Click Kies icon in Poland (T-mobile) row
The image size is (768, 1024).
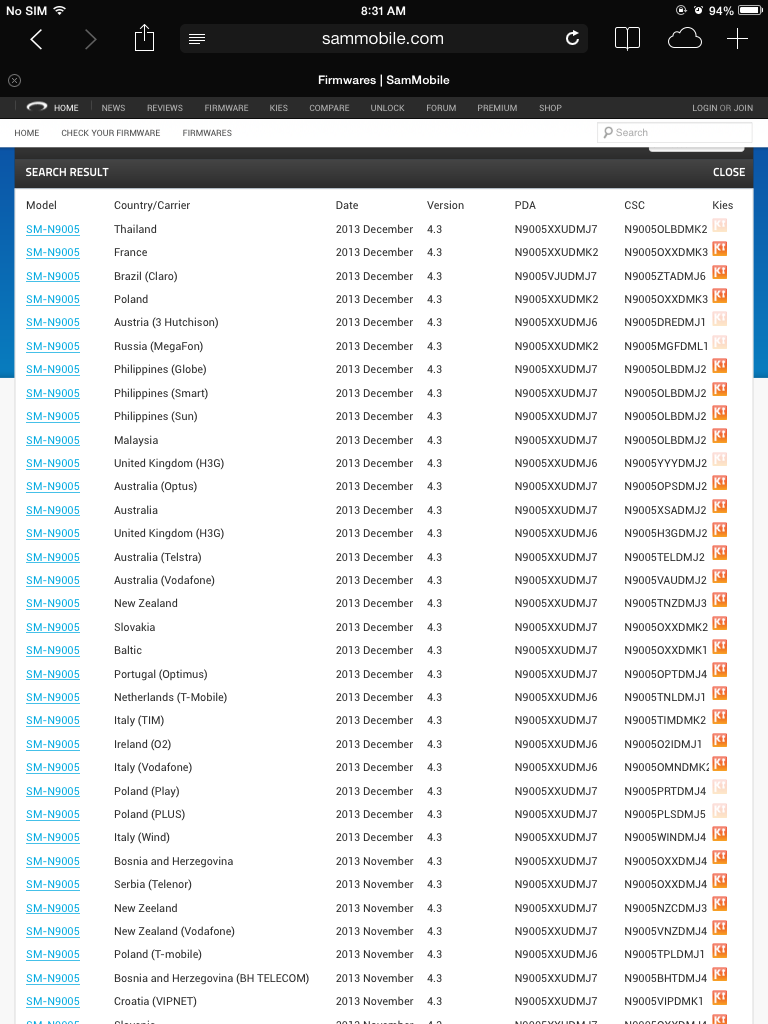tap(720, 951)
